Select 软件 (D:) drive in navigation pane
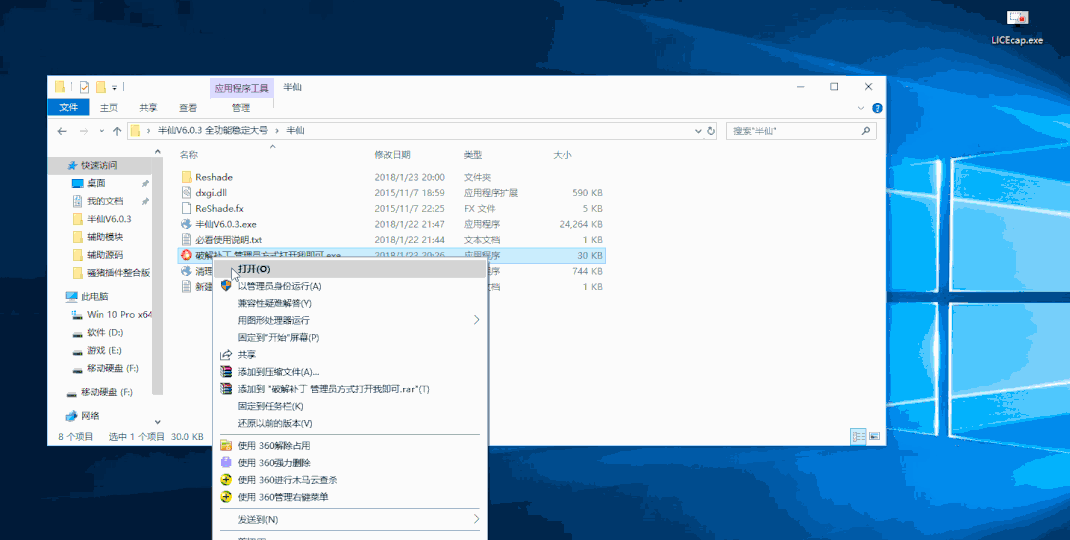1070x540 pixels. coord(105,332)
